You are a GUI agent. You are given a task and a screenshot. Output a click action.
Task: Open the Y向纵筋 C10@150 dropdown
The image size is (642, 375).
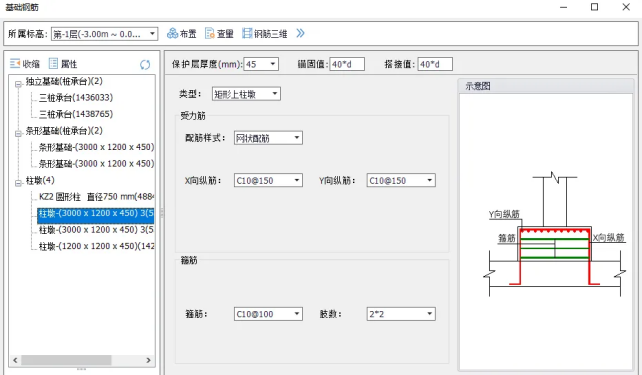pos(401,181)
